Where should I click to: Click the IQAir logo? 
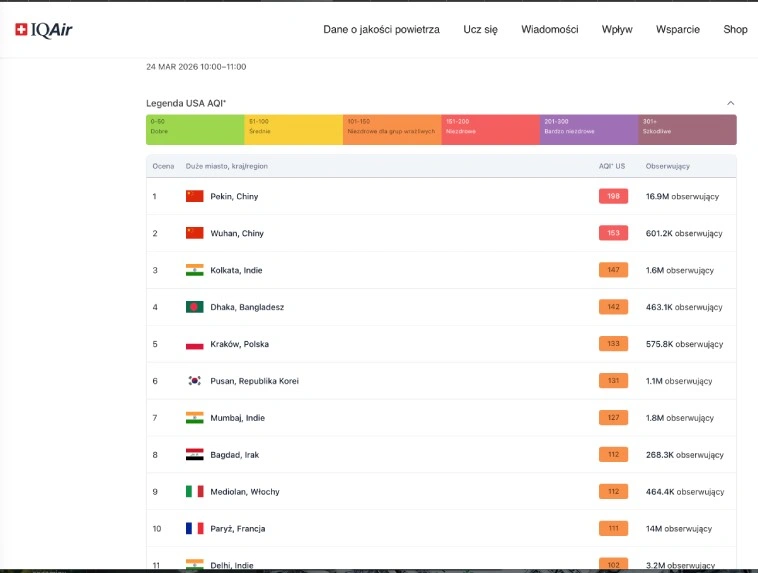[44, 30]
